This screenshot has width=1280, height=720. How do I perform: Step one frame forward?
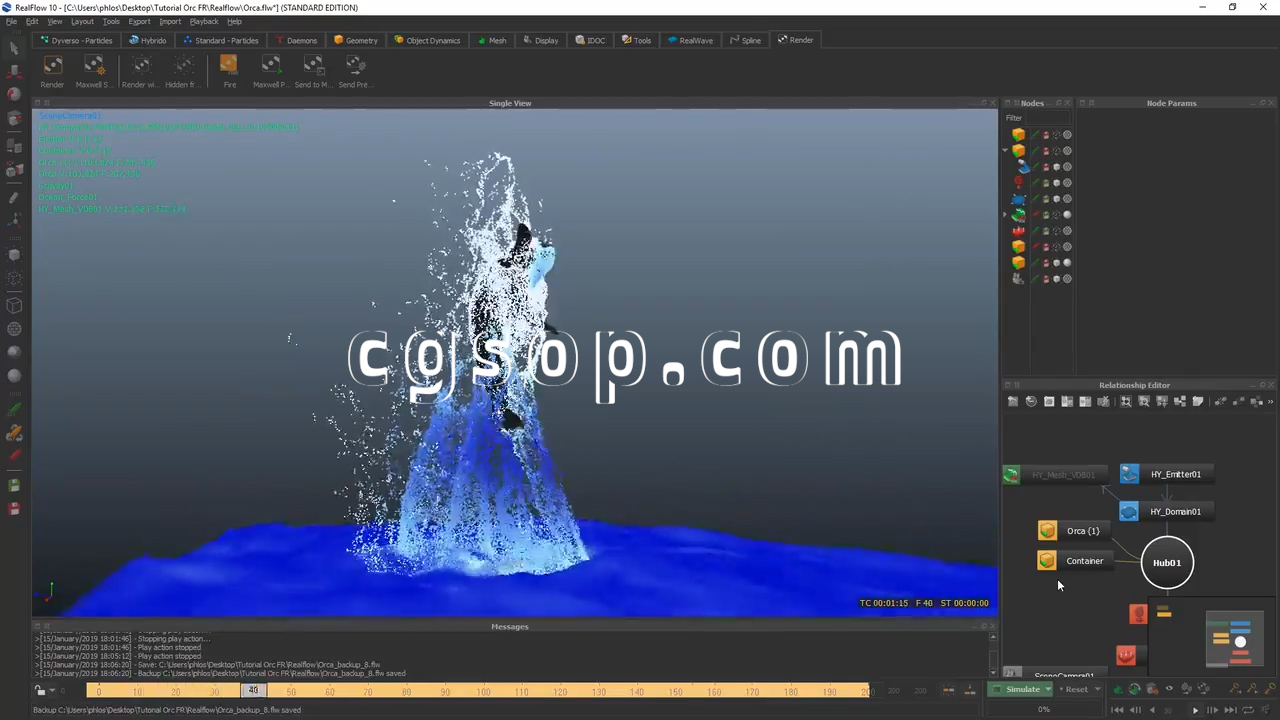1212,710
